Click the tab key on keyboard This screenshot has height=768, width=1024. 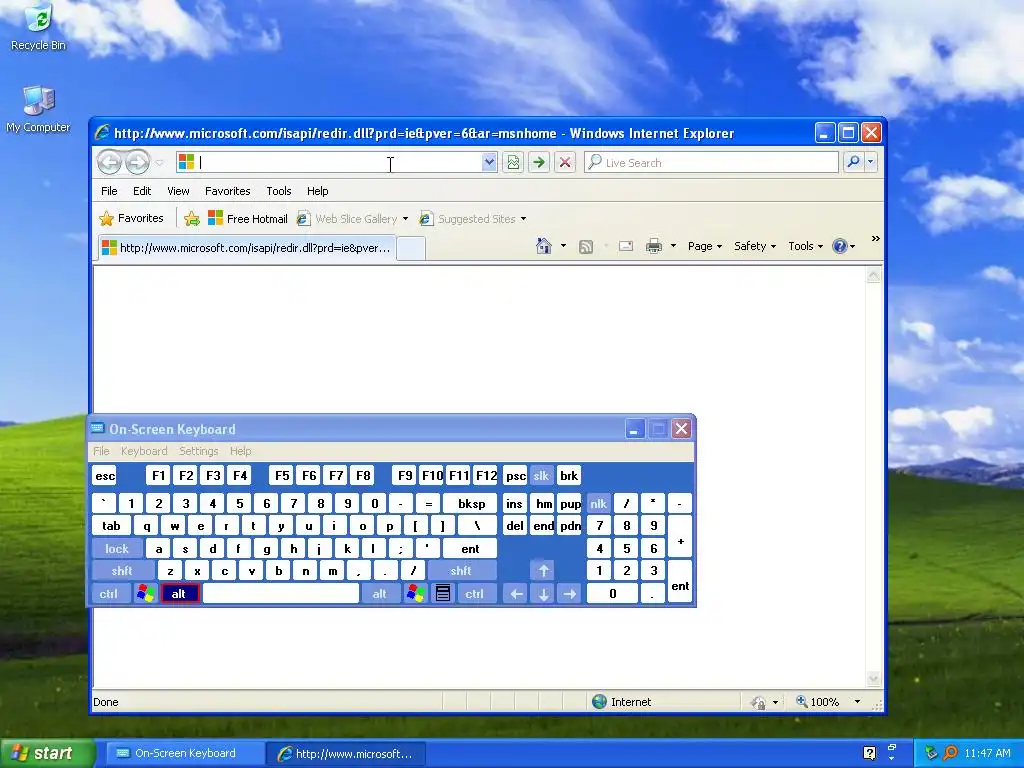pos(111,526)
